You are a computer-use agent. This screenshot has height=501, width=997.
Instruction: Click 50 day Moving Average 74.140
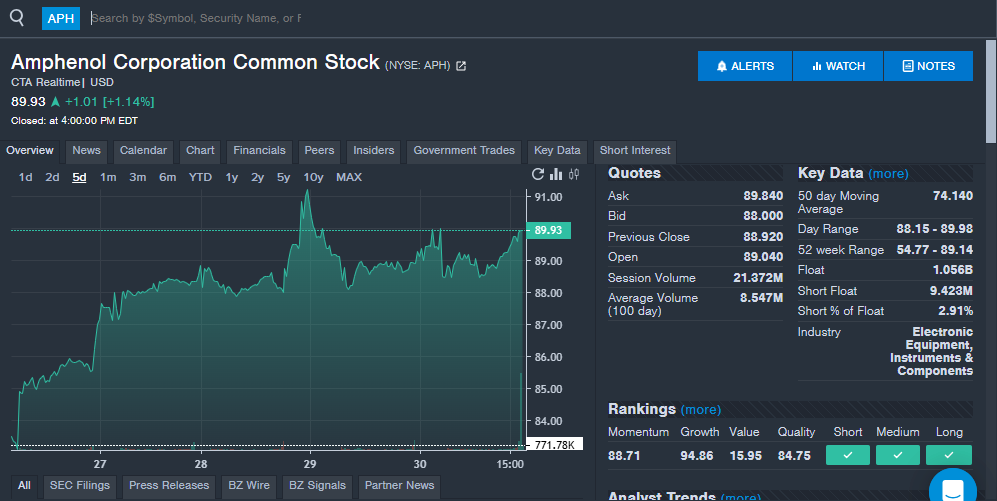[952, 196]
